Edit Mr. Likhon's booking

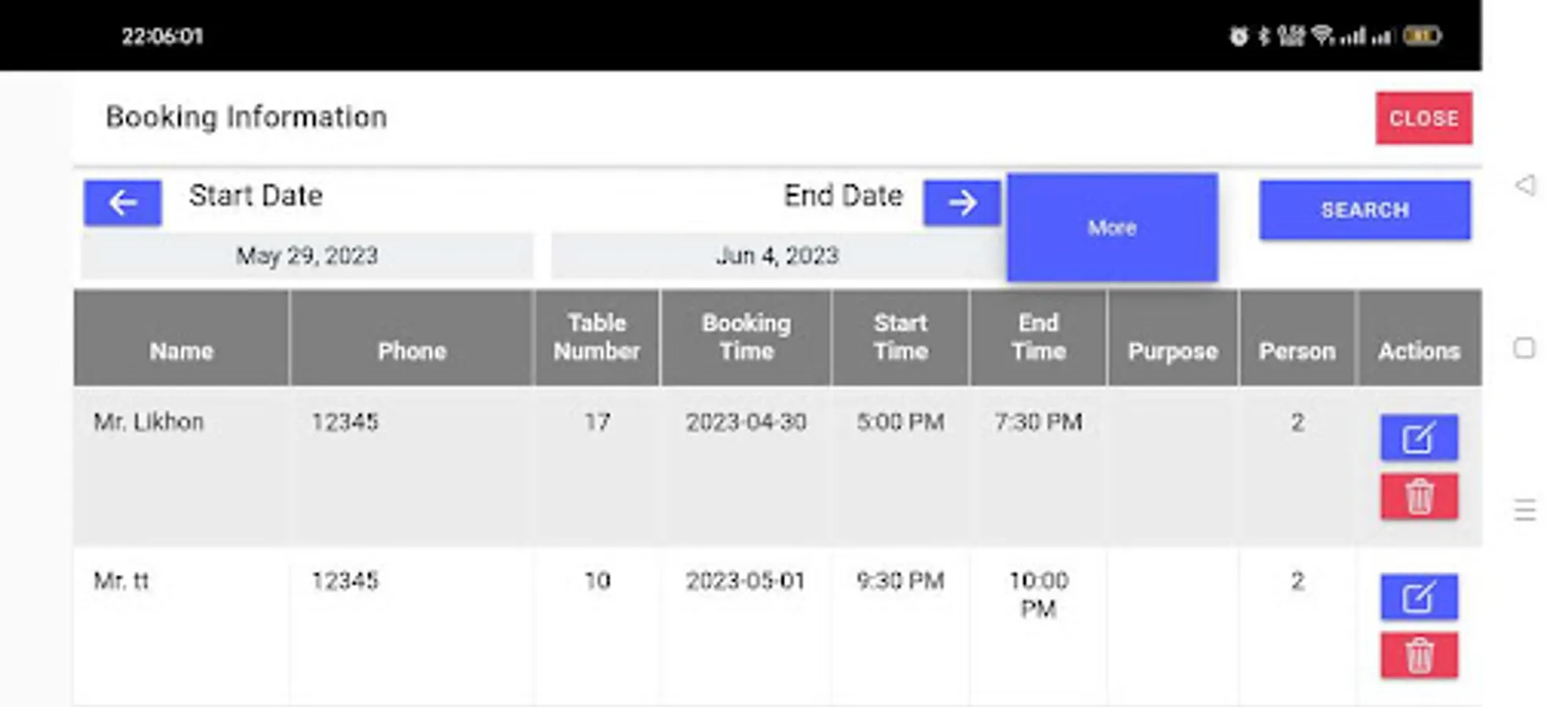(x=1419, y=438)
